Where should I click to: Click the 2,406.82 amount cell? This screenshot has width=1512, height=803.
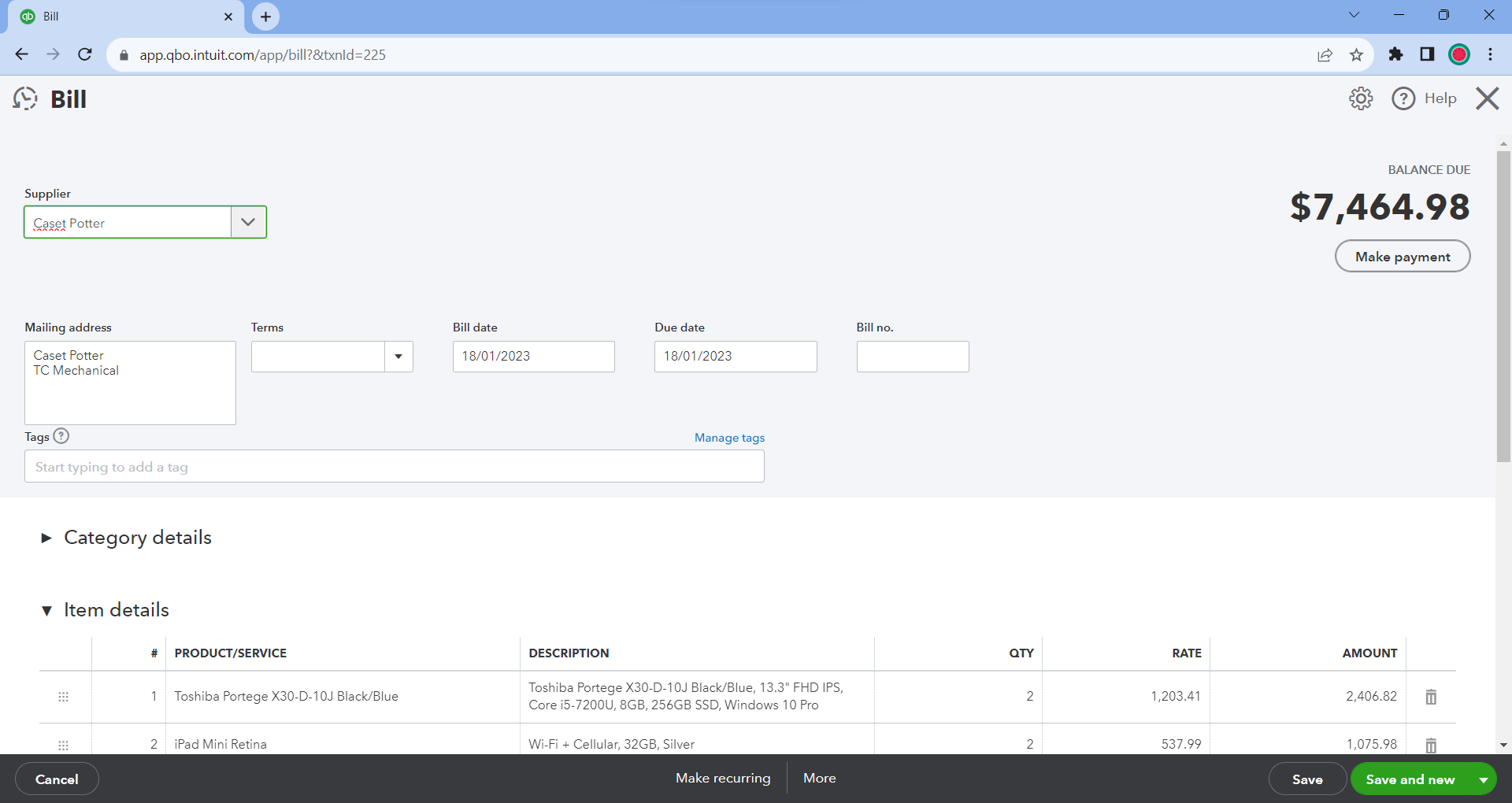[1308, 697]
